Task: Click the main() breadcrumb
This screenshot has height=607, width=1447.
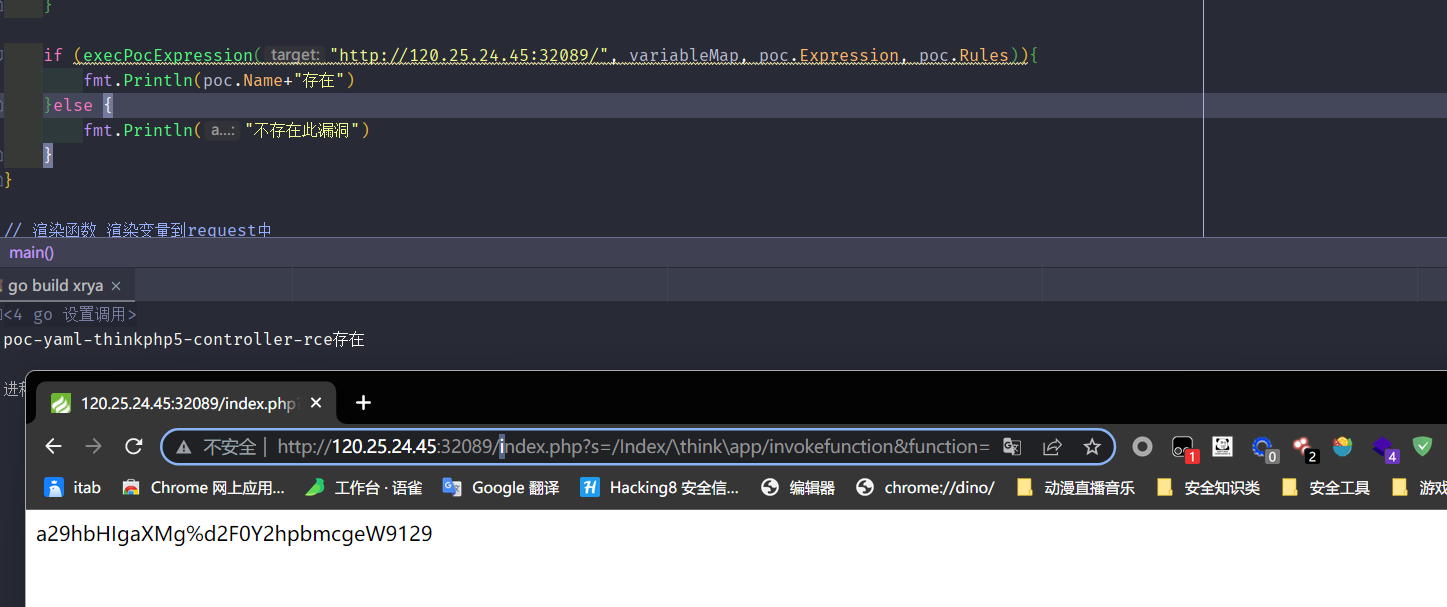Action: coord(31,252)
